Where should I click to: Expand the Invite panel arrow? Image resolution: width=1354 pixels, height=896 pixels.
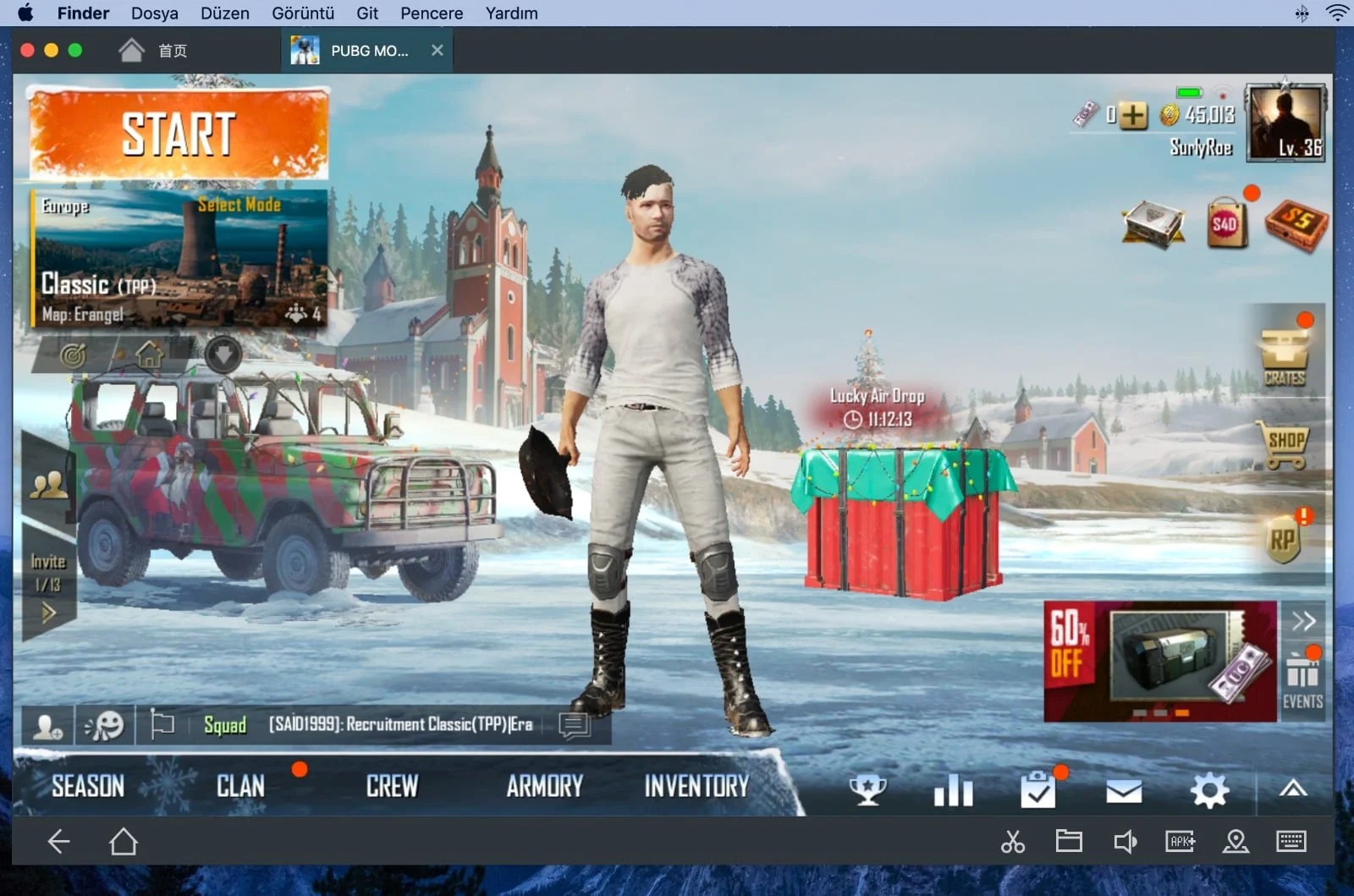point(48,613)
